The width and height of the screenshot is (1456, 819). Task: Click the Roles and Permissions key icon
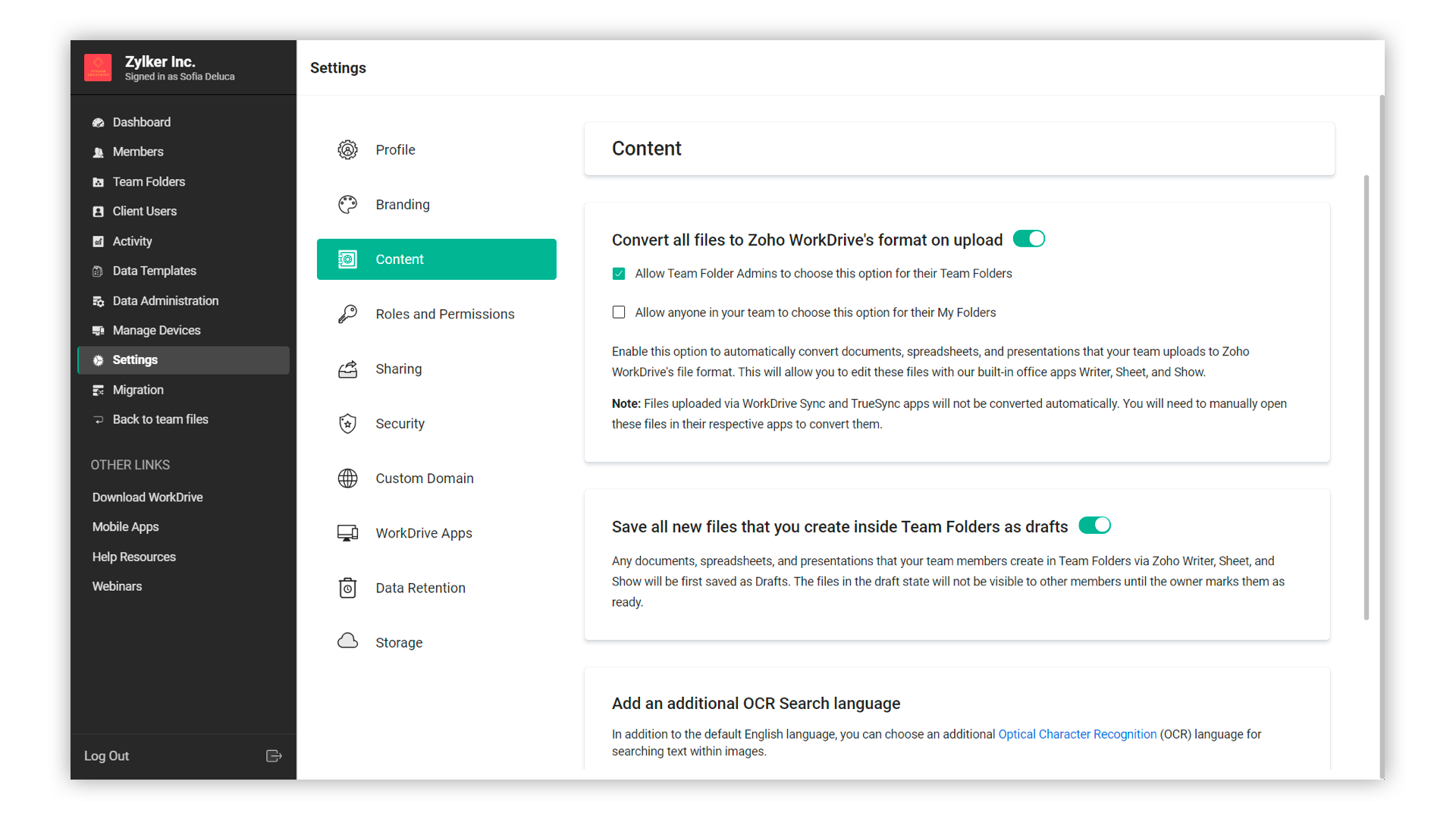[347, 314]
